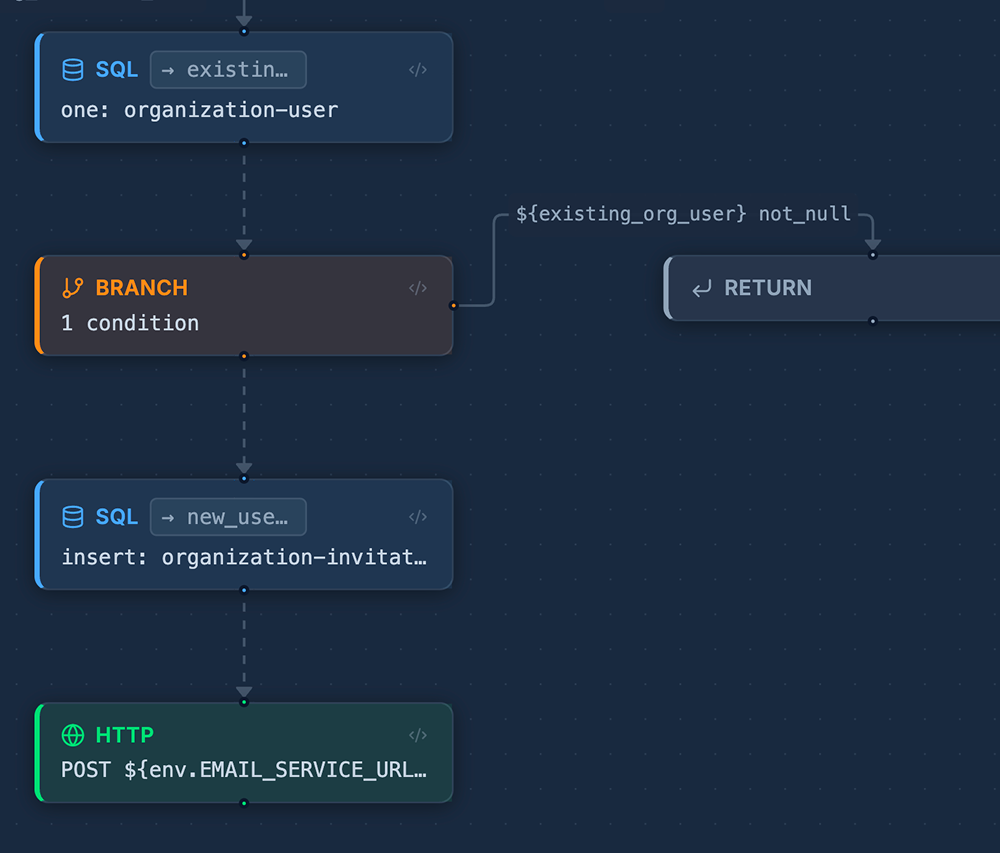Click the ${existing_org_user} not_null condition label
Image resolution: width=1000 pixels, height=854 pixels.
point(683,213)
